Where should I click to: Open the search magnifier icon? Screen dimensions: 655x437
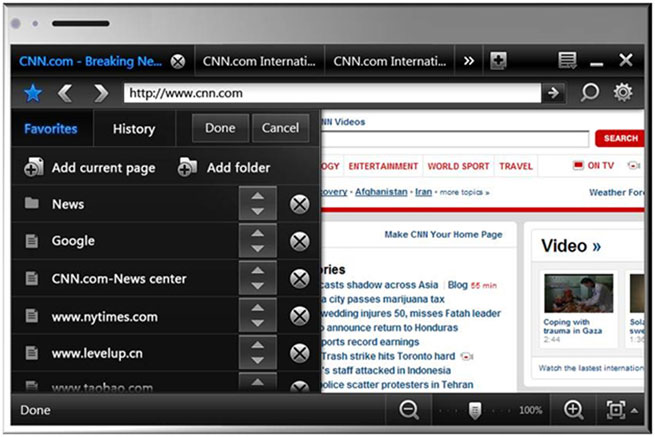click(589, 92)
